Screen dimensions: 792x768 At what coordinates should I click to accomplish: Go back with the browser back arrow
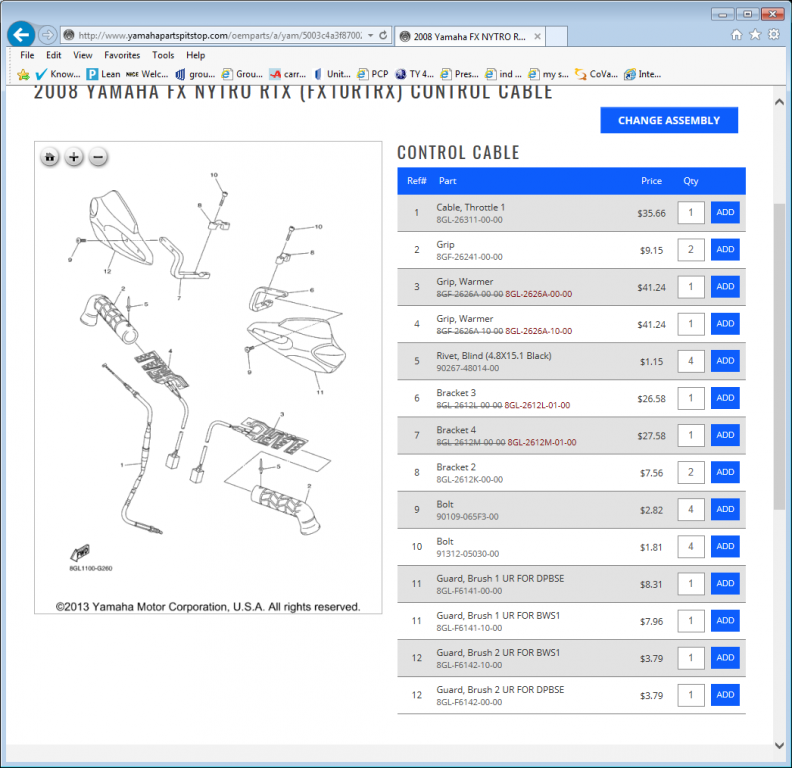(x=21, y=35)
